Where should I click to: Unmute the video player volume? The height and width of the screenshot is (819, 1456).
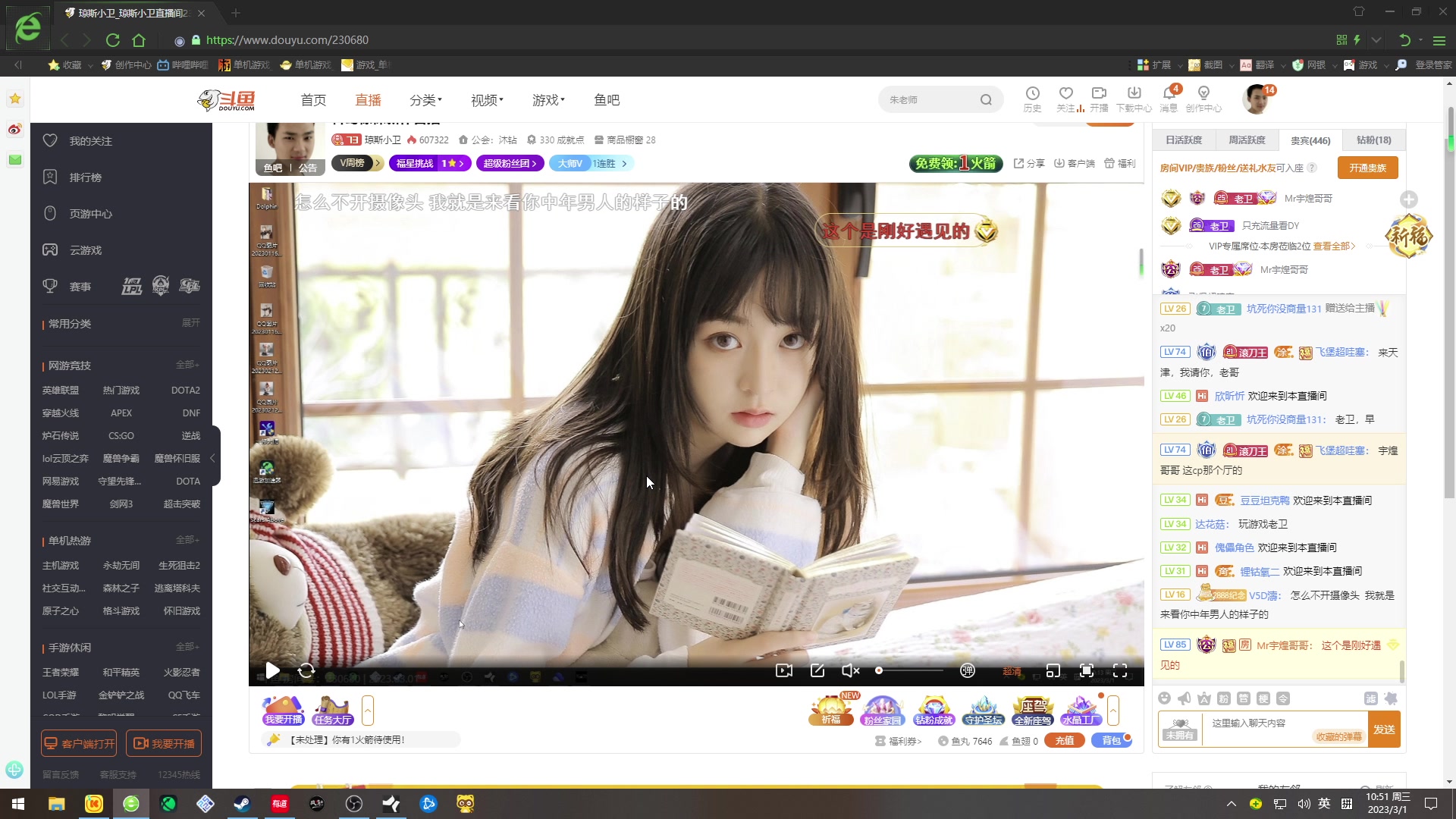(850, 670)
